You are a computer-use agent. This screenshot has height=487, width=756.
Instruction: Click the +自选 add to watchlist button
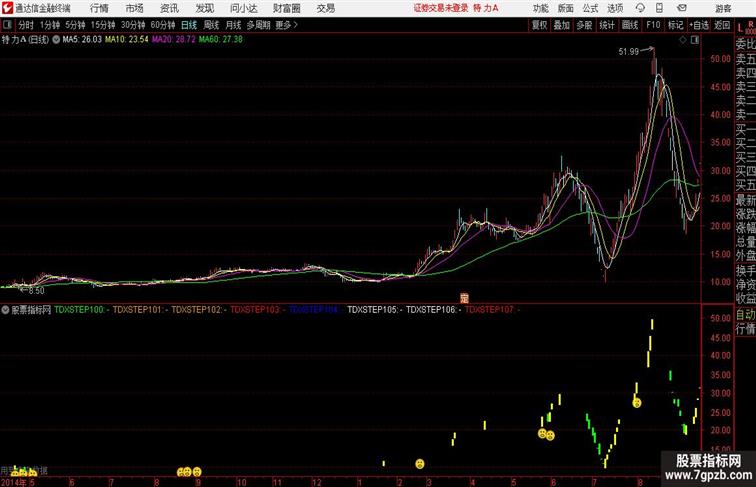click(699, 25)
